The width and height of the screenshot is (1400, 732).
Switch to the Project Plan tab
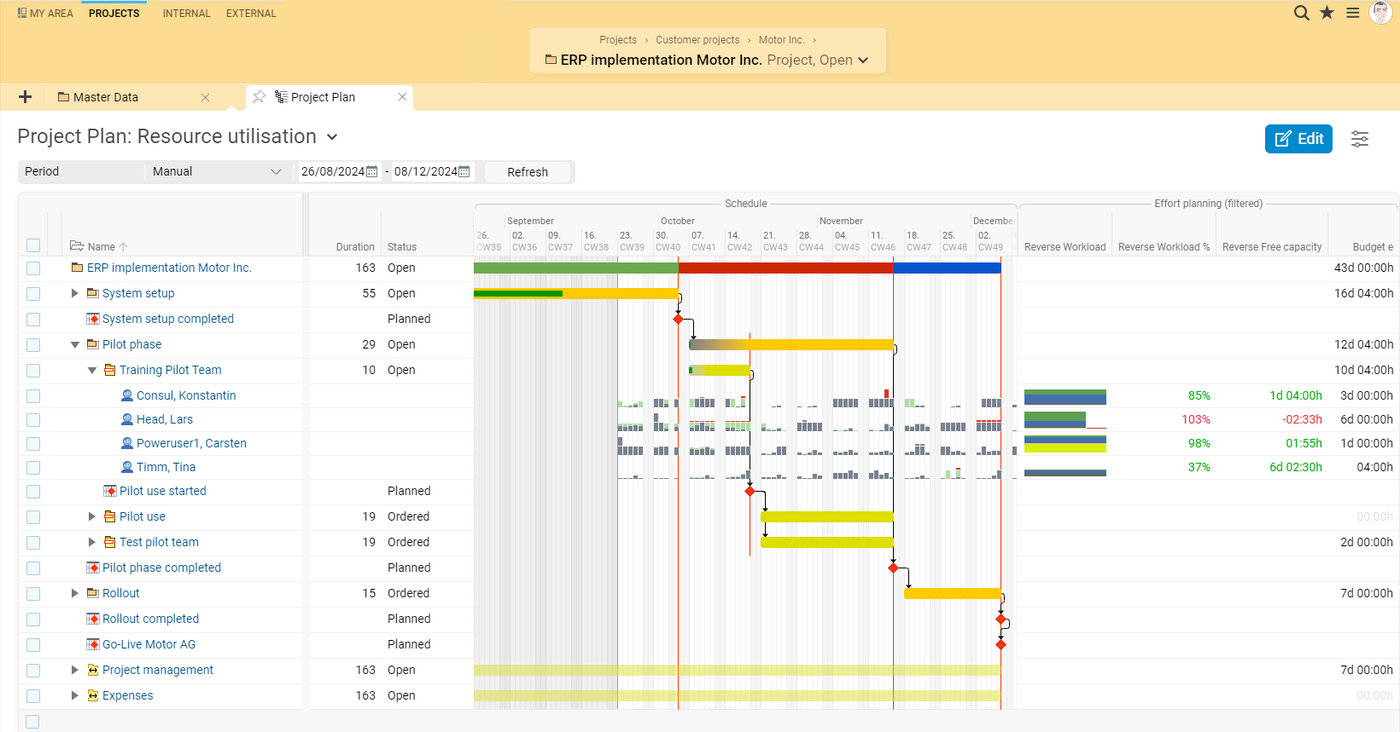(329, 97)
